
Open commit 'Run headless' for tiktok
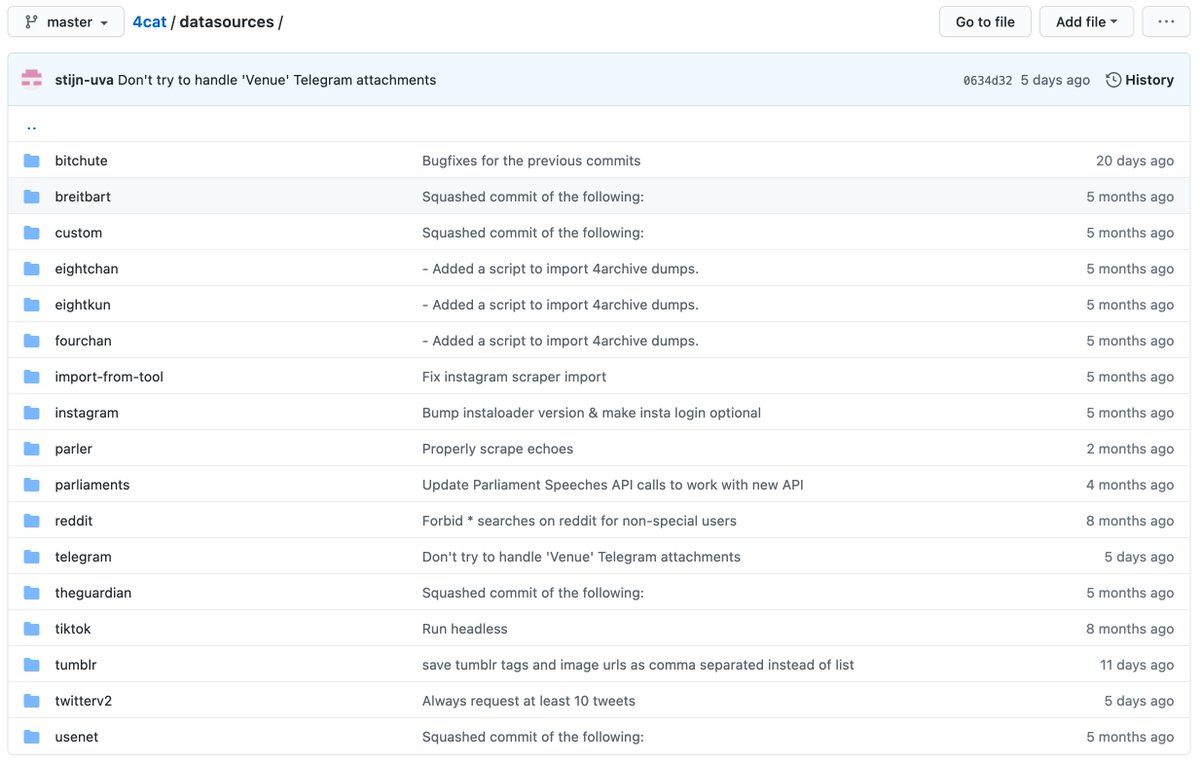[465, 629]
